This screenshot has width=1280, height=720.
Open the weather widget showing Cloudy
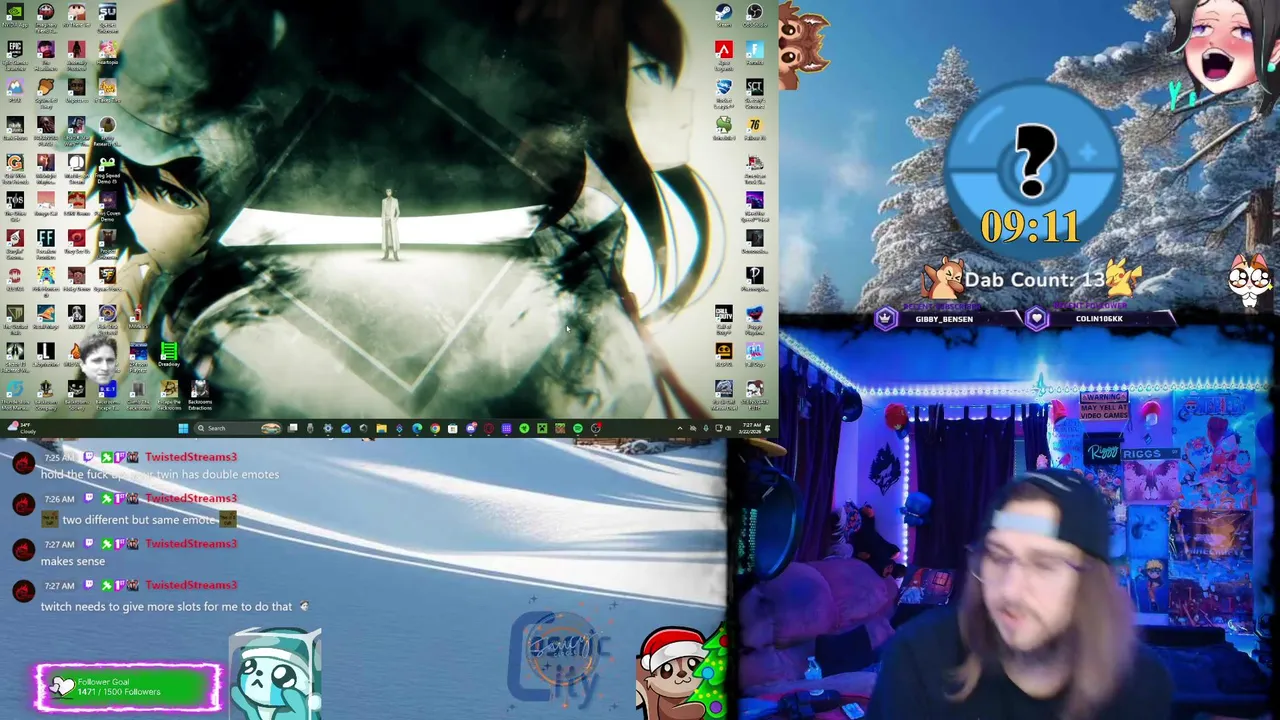point(20,428)
